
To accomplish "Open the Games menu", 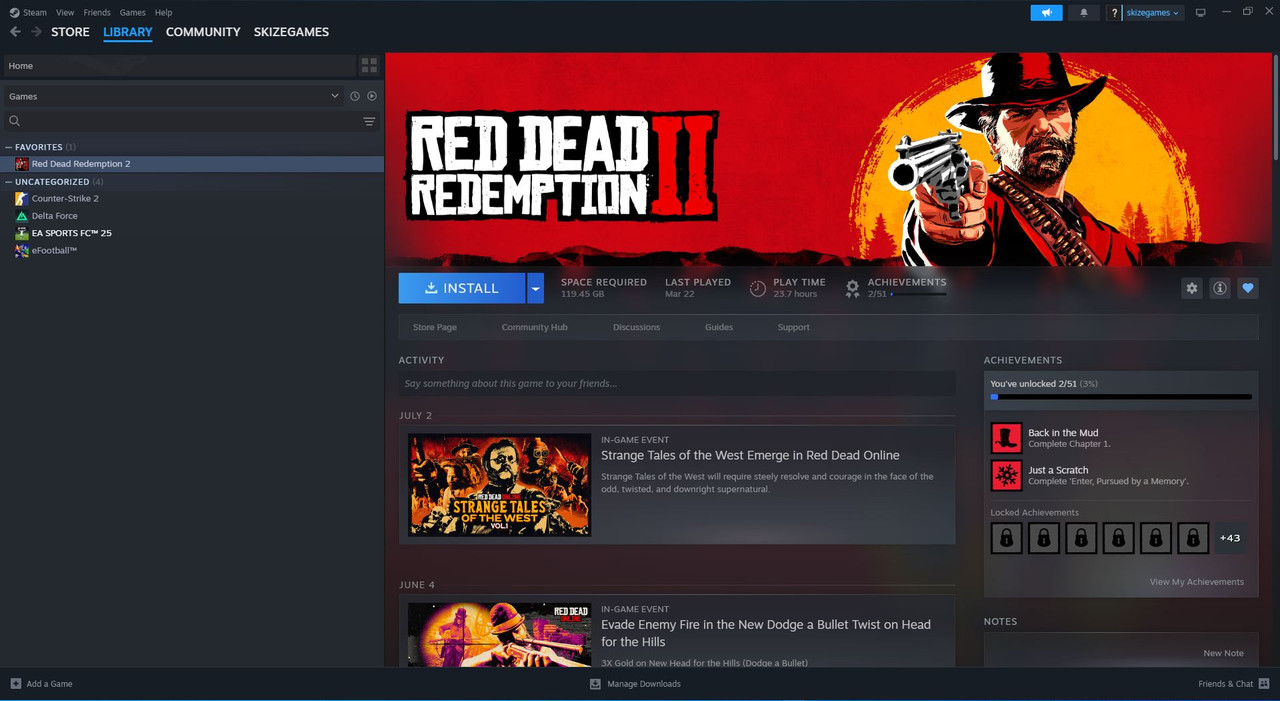I will point(132,13).
